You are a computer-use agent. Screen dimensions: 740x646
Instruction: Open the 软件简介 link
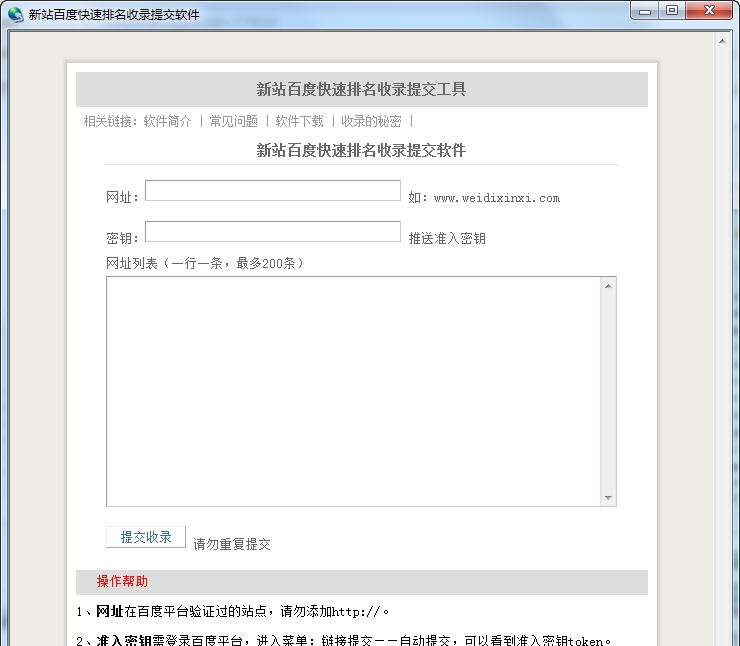pos(168,121)
